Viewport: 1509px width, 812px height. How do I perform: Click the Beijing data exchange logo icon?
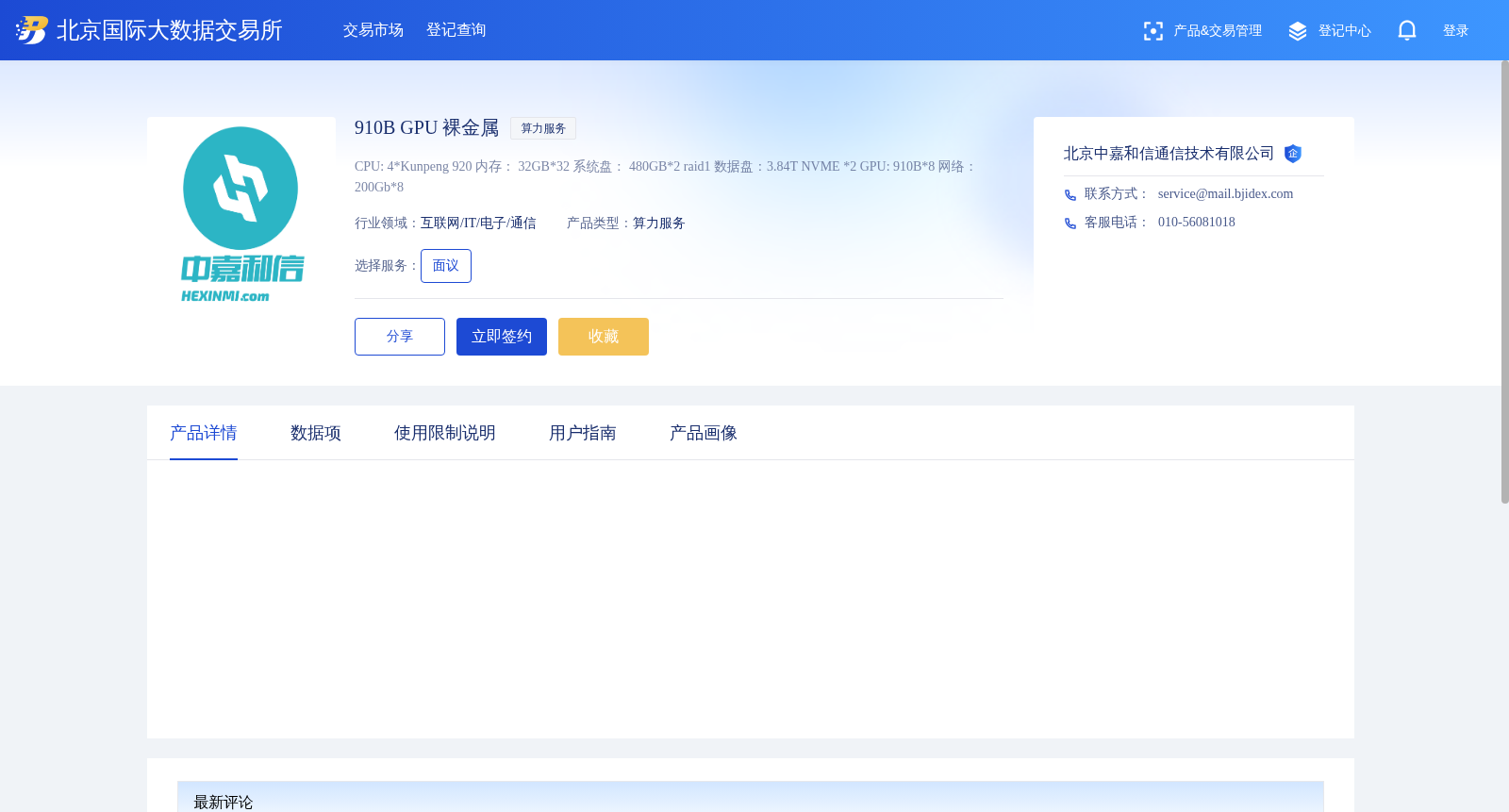click(32, 30)
